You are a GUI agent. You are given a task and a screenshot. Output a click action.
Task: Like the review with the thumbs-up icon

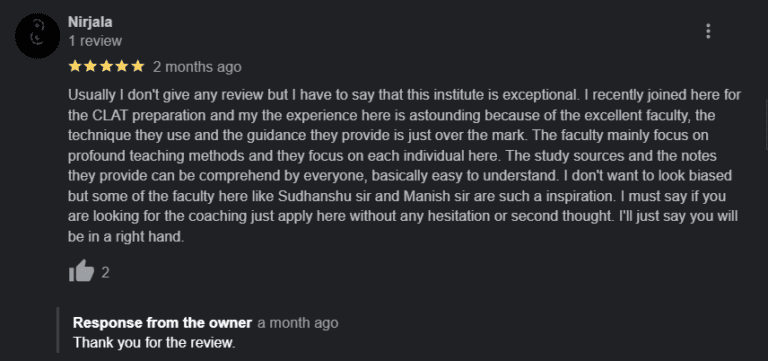[x=81, y=271]
